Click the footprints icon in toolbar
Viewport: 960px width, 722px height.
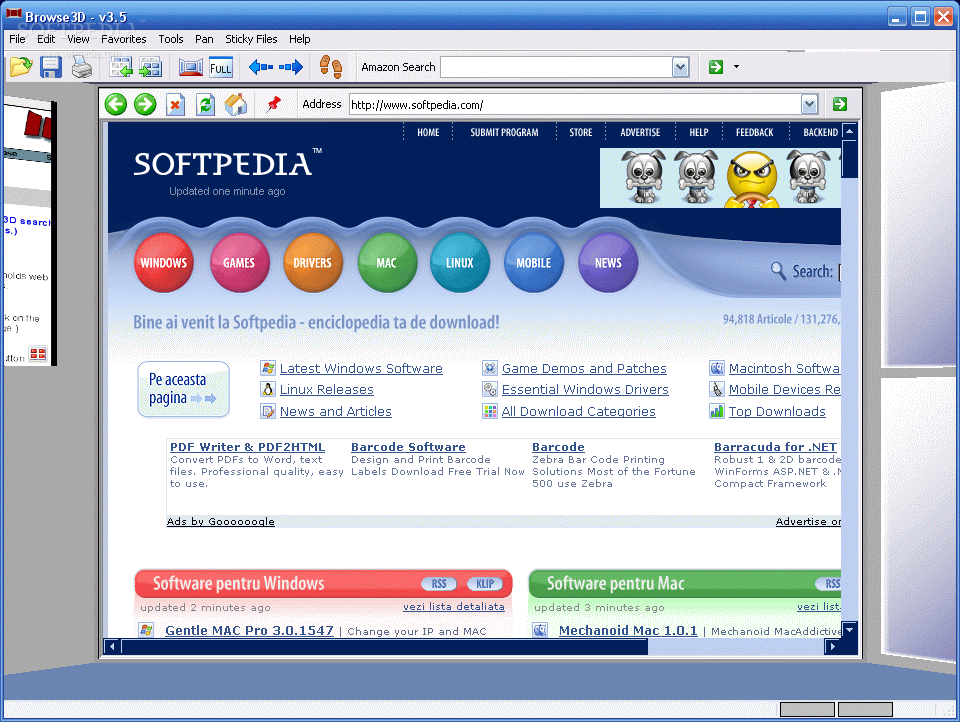coord(331,67)
